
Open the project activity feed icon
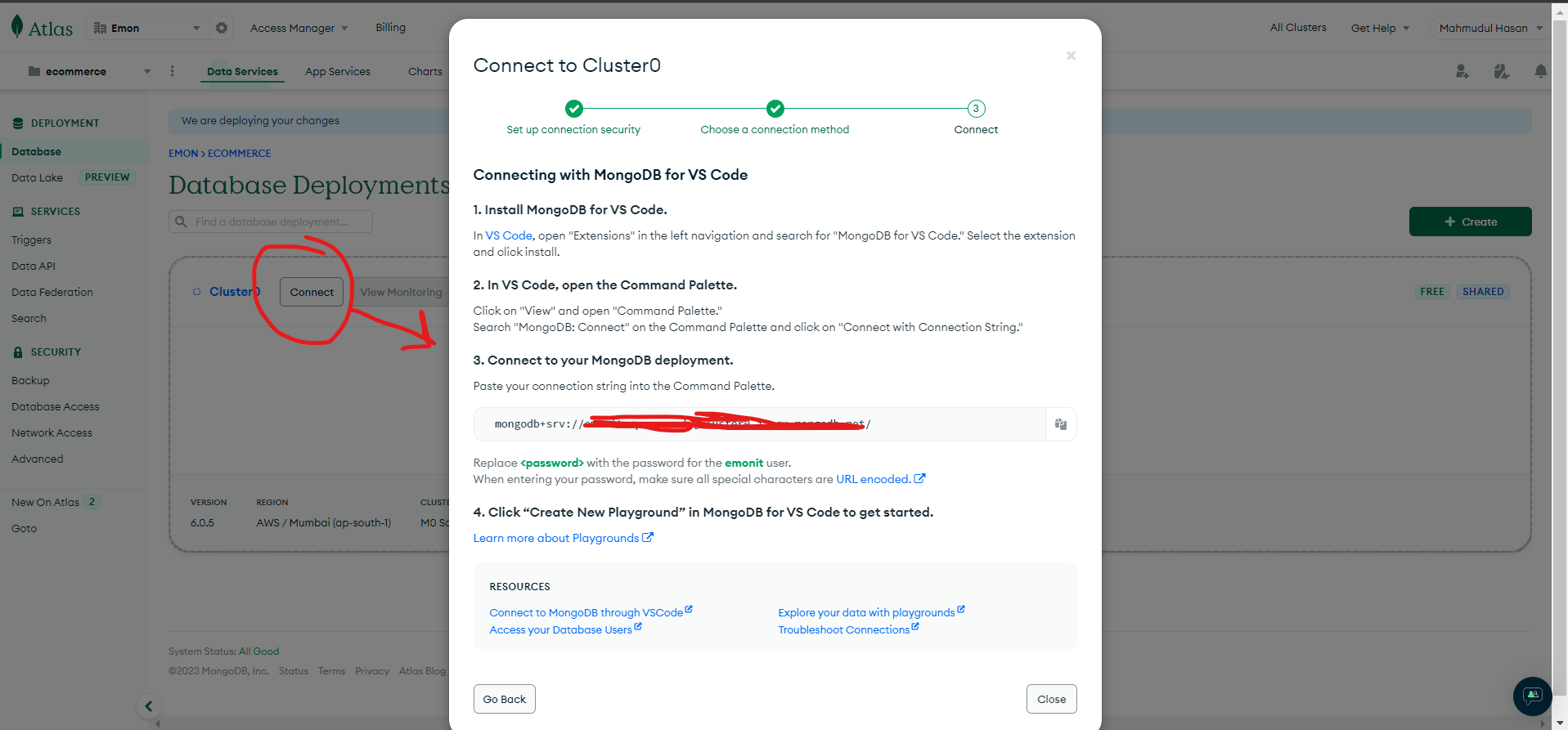tap(1502, 72)
